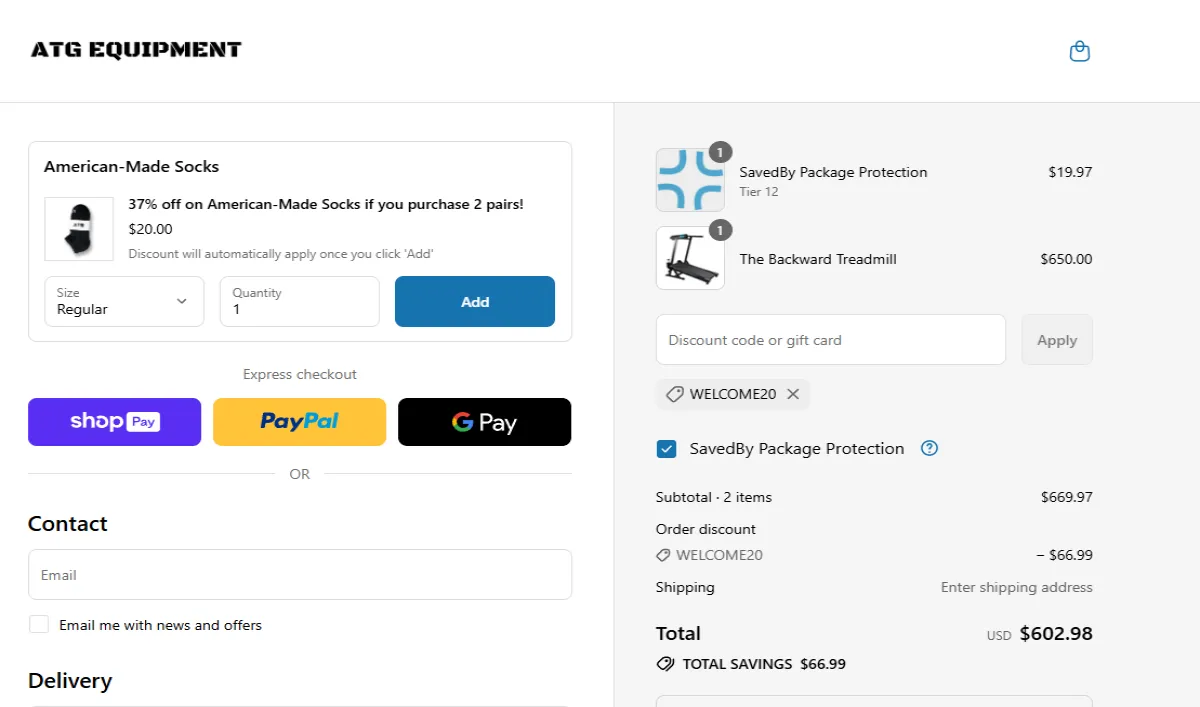Click the TOTAL SAVINGS tag icon

tap(666, 663)
